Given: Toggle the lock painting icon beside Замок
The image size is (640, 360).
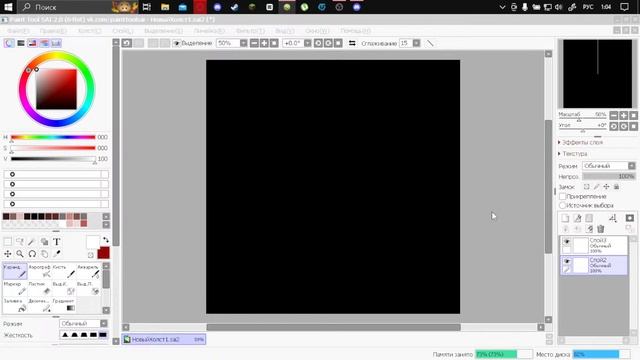Looking at the screenshot, I should pos(596,187).
